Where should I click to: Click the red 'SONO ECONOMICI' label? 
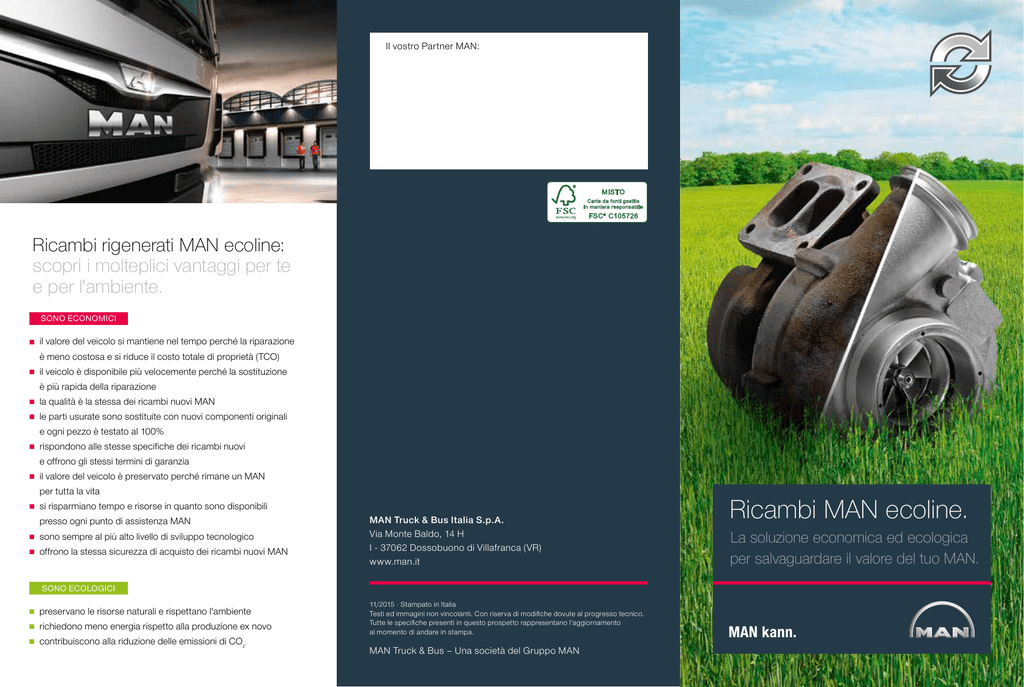point(78,318)
